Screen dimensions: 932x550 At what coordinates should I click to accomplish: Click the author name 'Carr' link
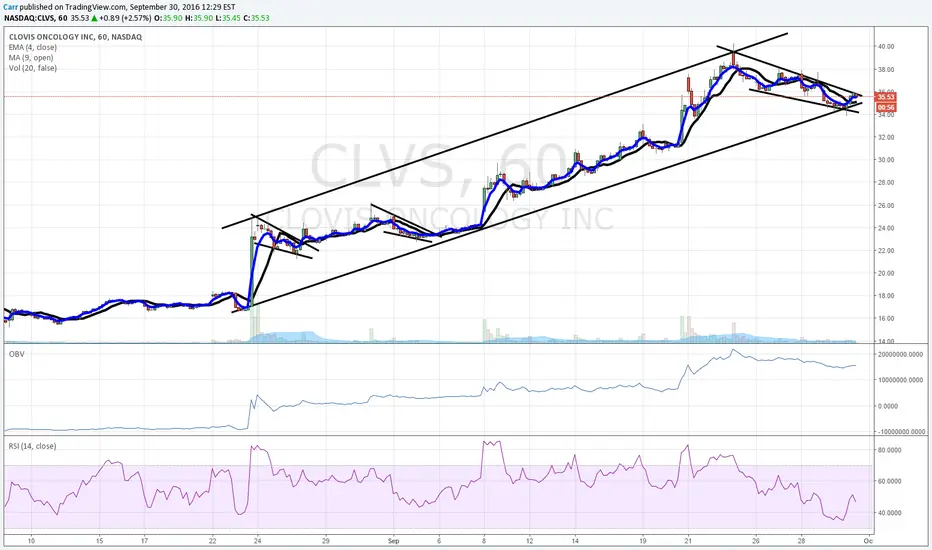tap(10, 7)
